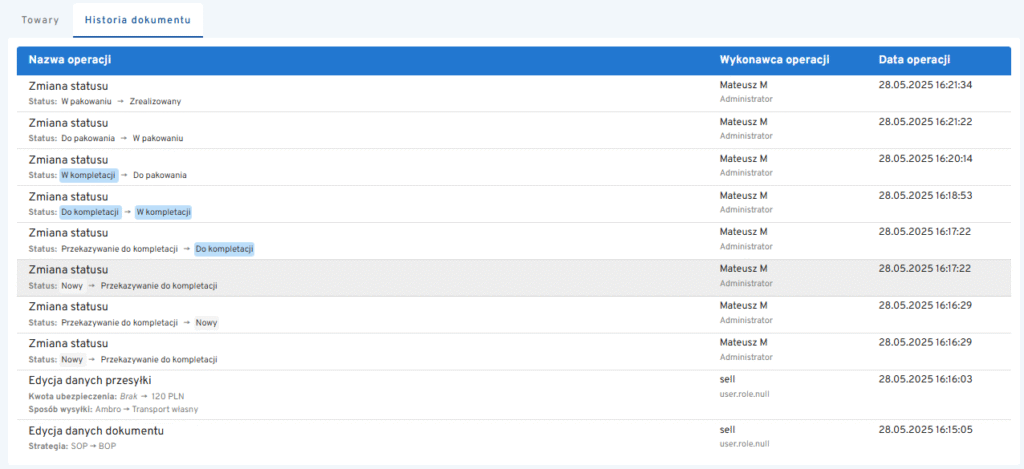Open the Edycja danych dokumentu entry
Screen dimensions: 1024x469
click(x=96, y=430)
